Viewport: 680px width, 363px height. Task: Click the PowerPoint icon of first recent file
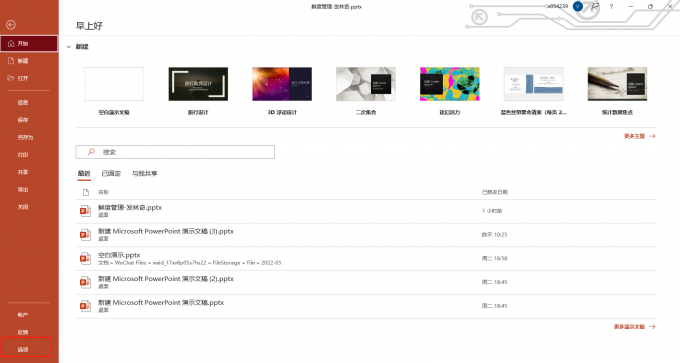pyautogui.click(x=85, y=211)
